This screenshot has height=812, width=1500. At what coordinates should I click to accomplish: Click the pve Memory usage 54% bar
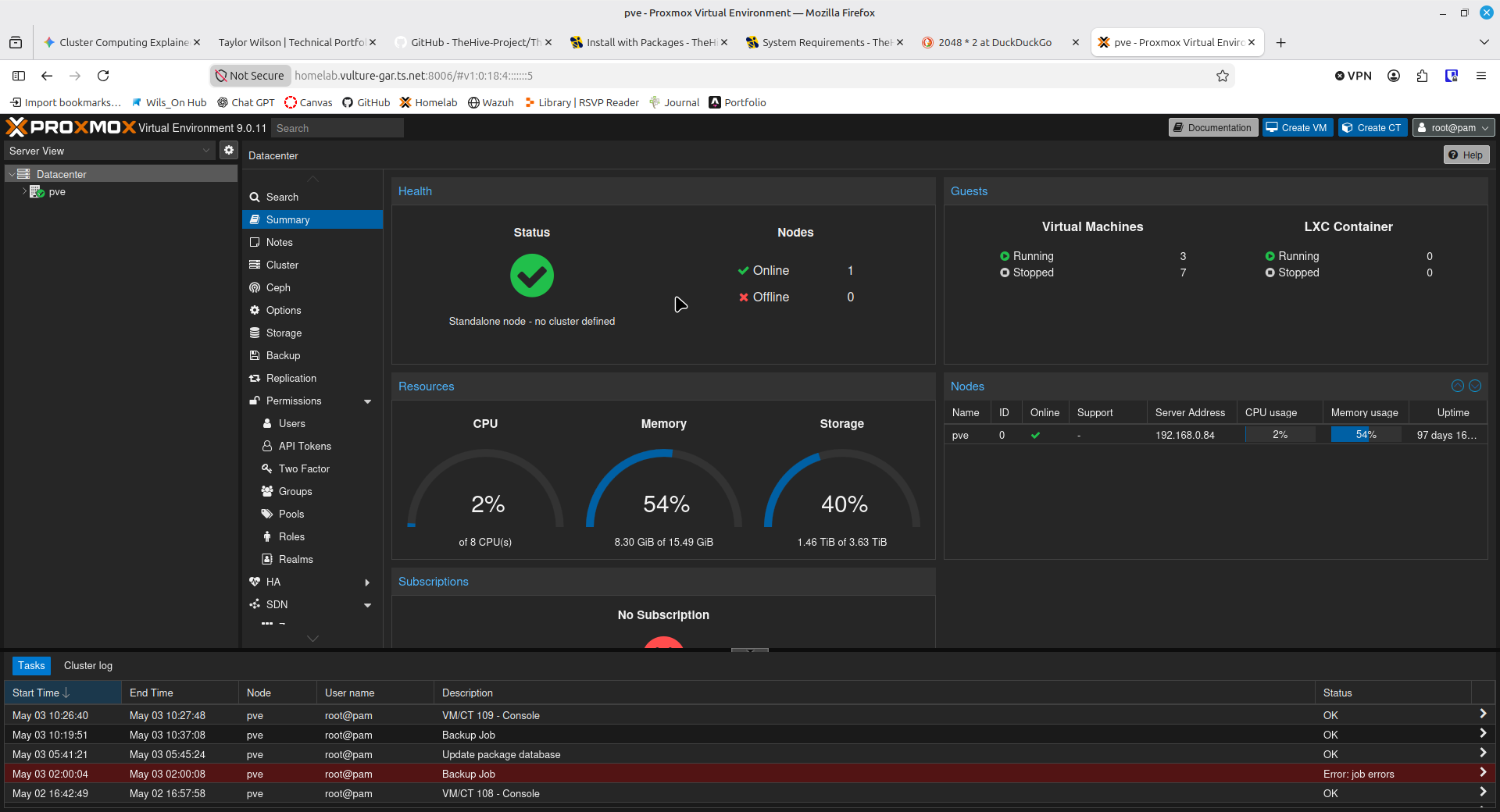(x=1366, y=435)
